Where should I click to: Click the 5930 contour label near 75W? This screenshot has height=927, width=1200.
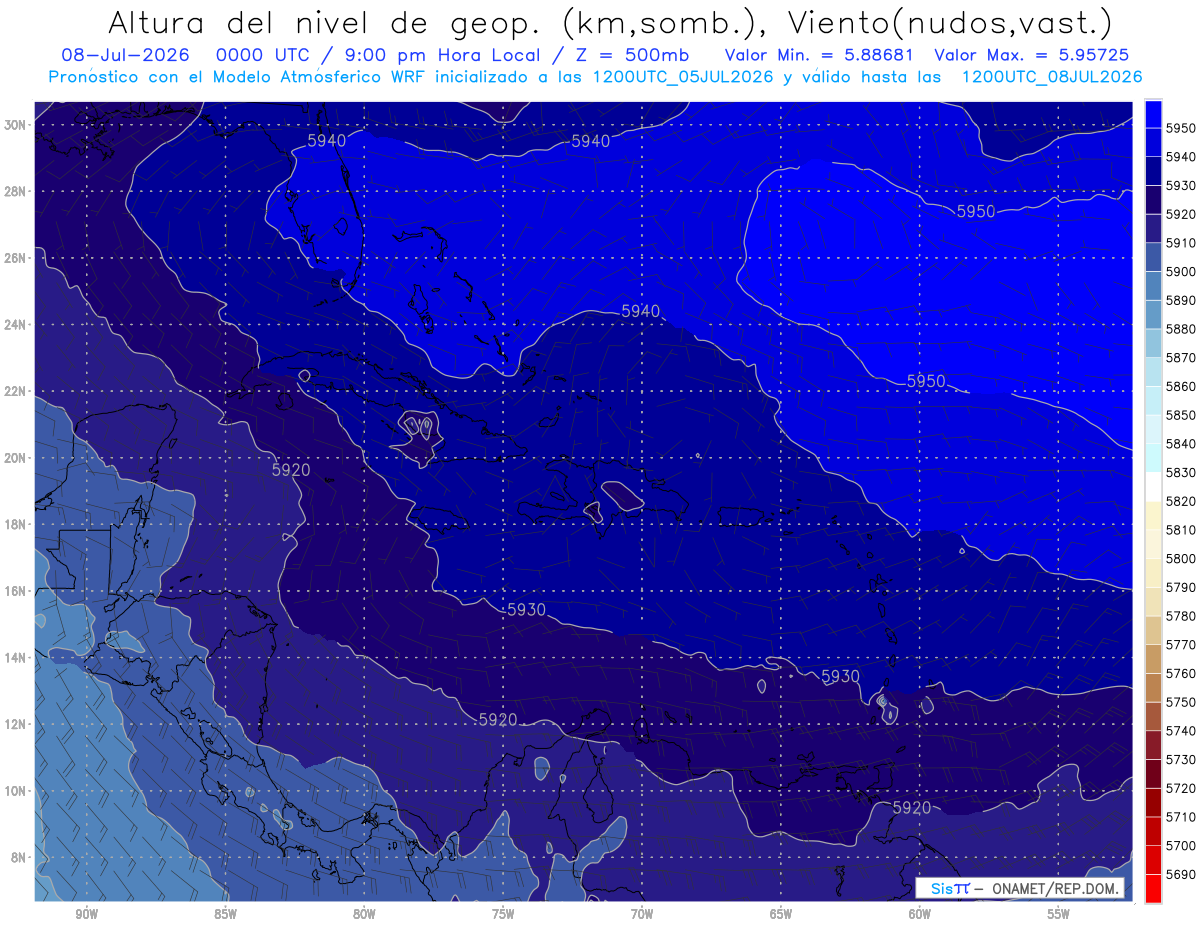point(526,610)
